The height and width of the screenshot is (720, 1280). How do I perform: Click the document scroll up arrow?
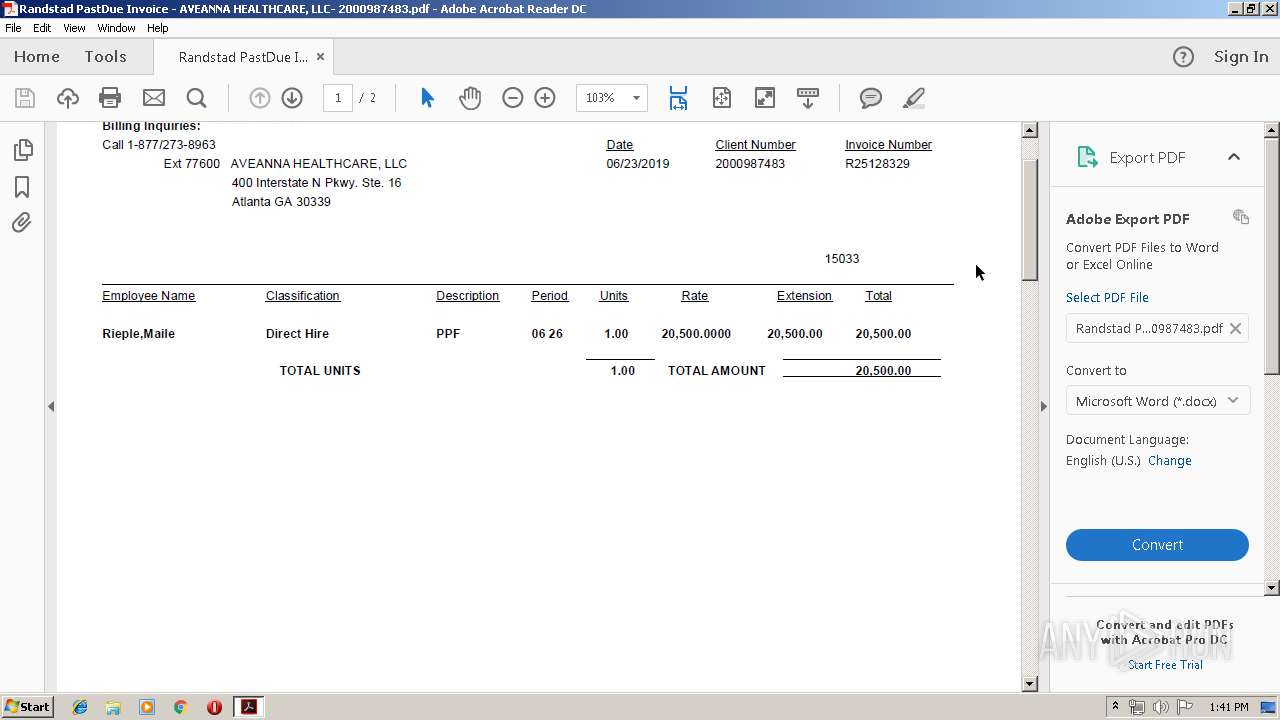pyautogui.click(x=1030, y=130)
